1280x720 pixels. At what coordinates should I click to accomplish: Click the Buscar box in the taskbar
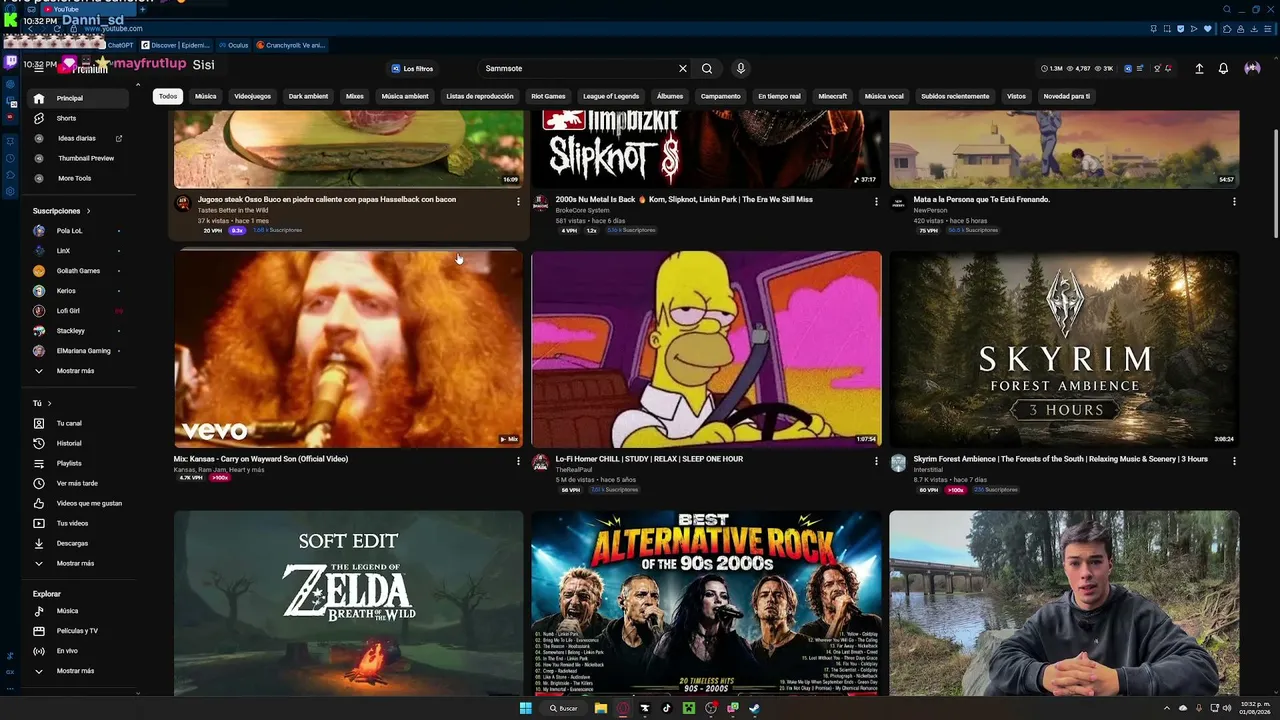pos(564,708)
